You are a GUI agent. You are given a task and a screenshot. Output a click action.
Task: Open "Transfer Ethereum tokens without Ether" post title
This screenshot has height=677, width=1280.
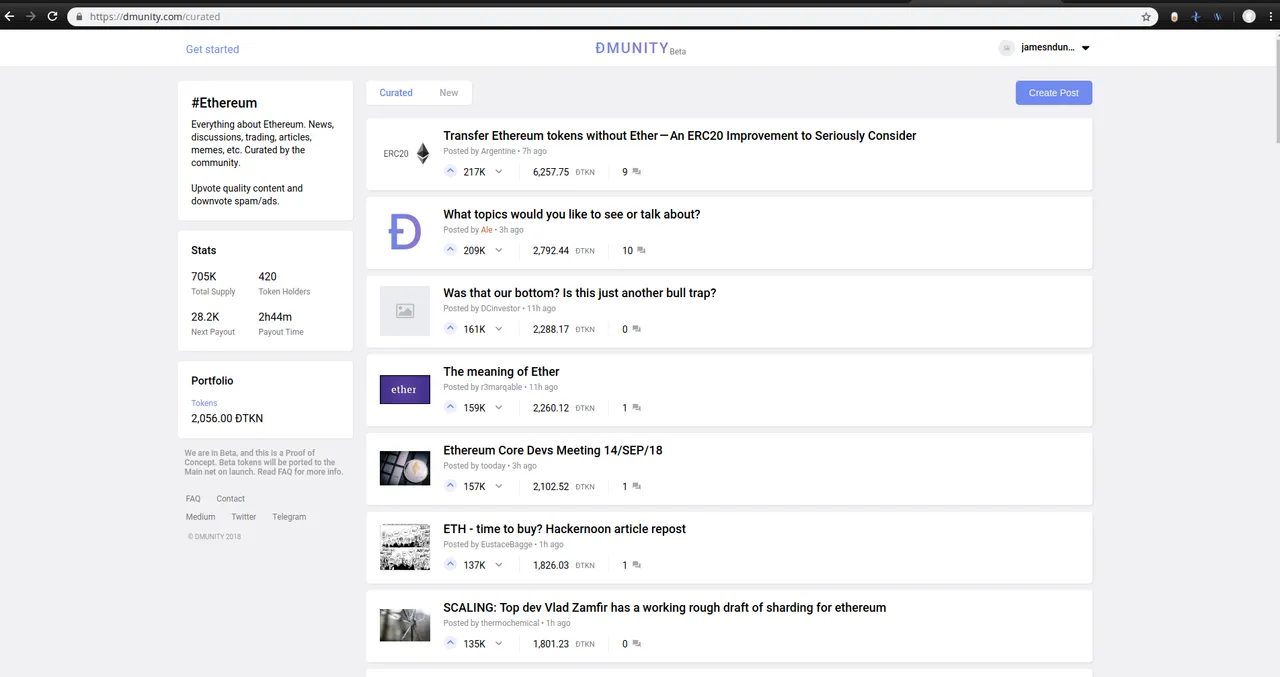[x=680, y=136]
